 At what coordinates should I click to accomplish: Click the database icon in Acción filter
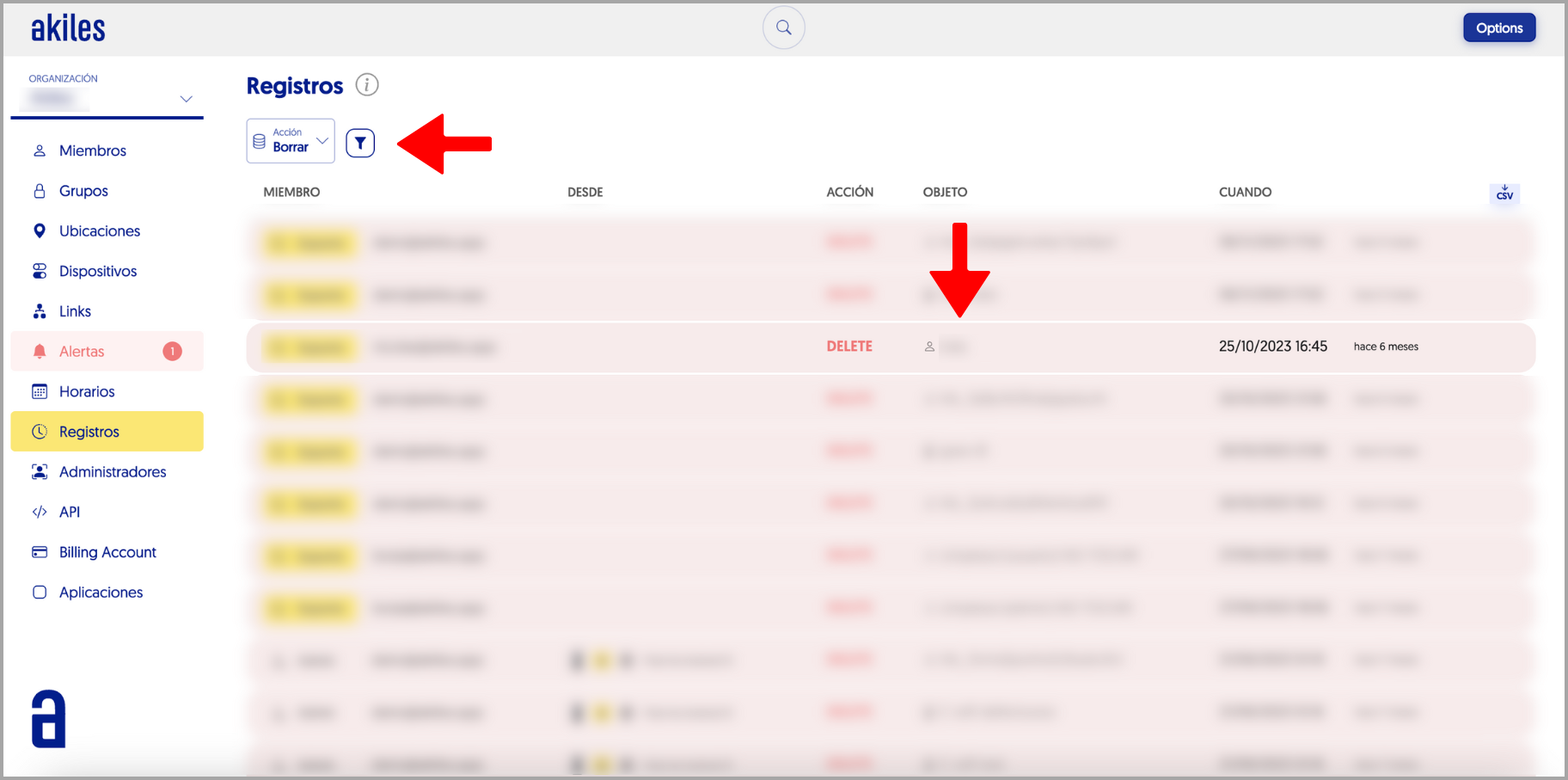[x=260, y=141]
